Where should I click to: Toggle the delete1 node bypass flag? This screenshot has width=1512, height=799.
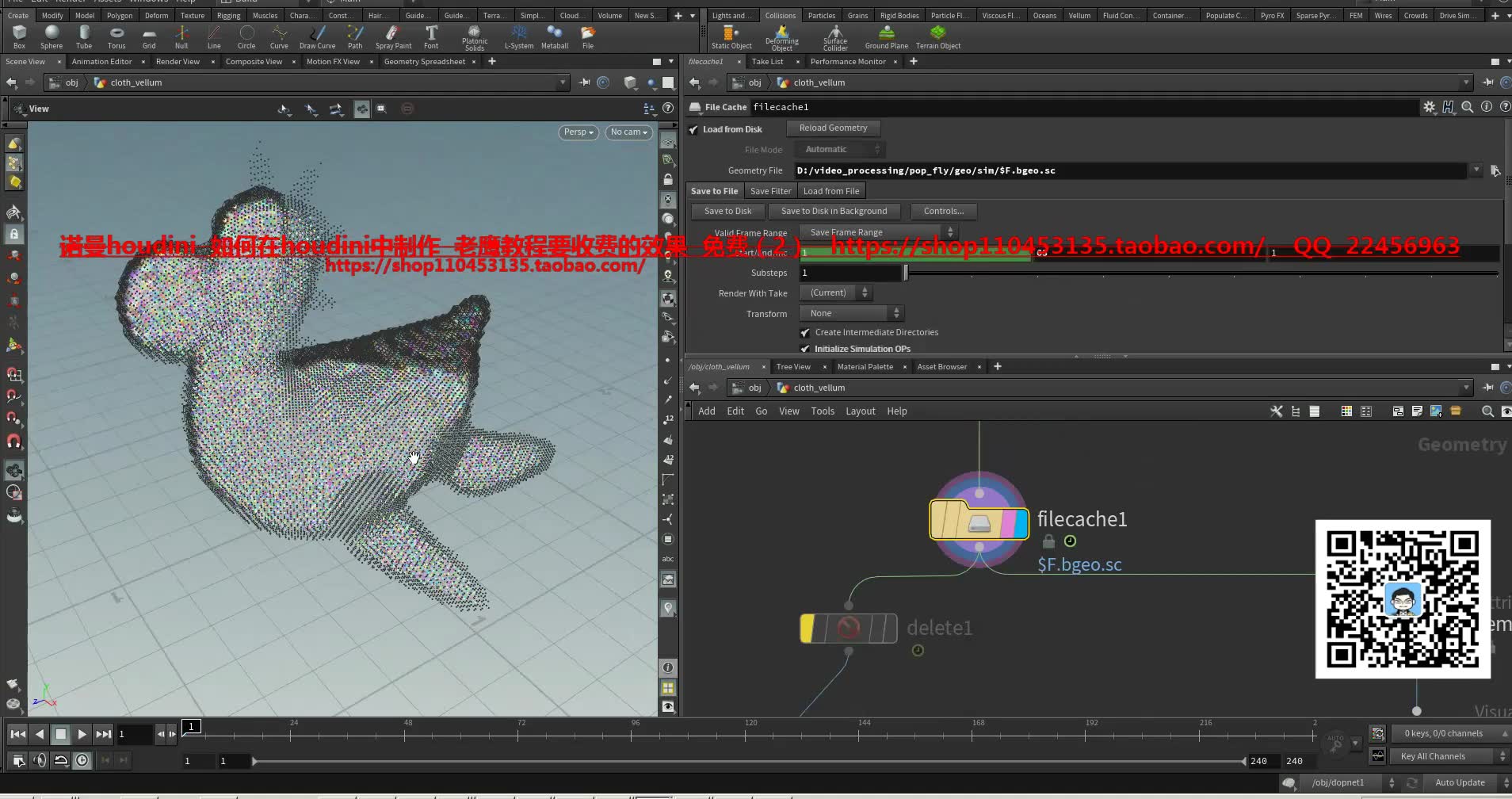point(807,629)
